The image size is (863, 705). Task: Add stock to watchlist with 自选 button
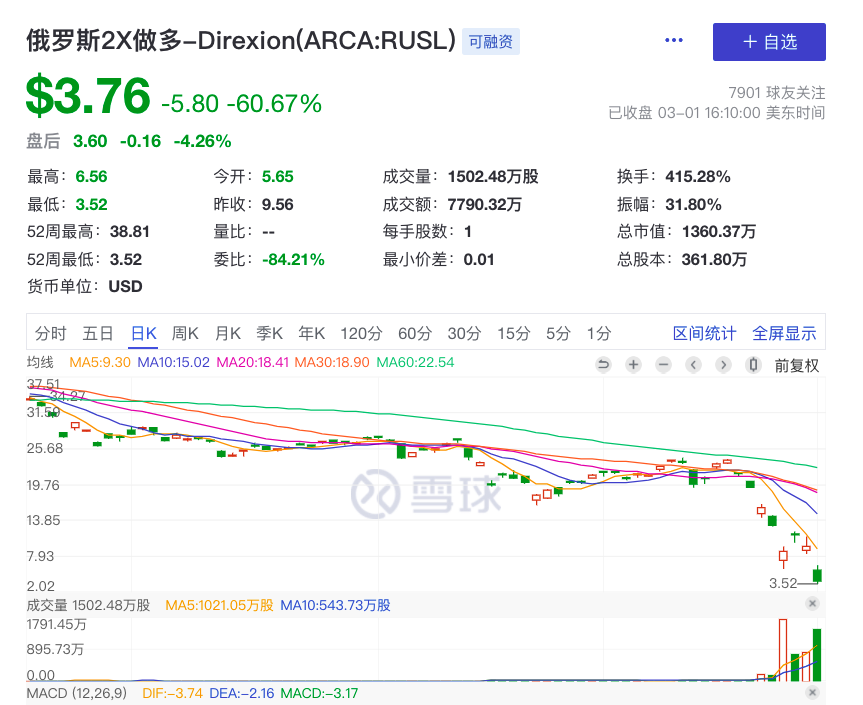click(769, 42)
